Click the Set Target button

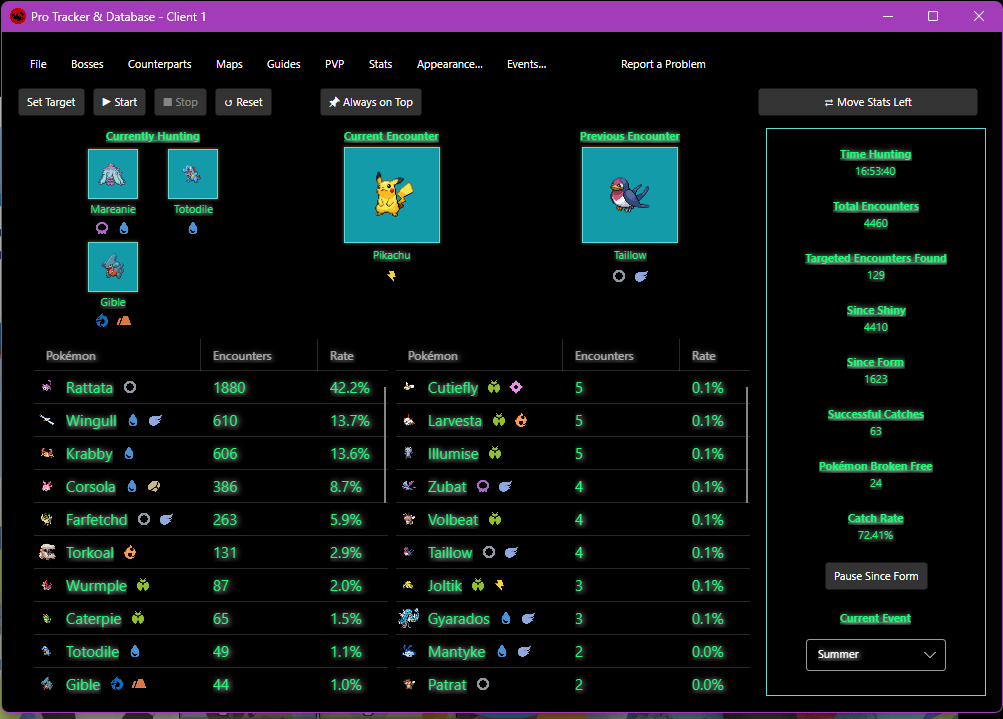click(51, 102)
